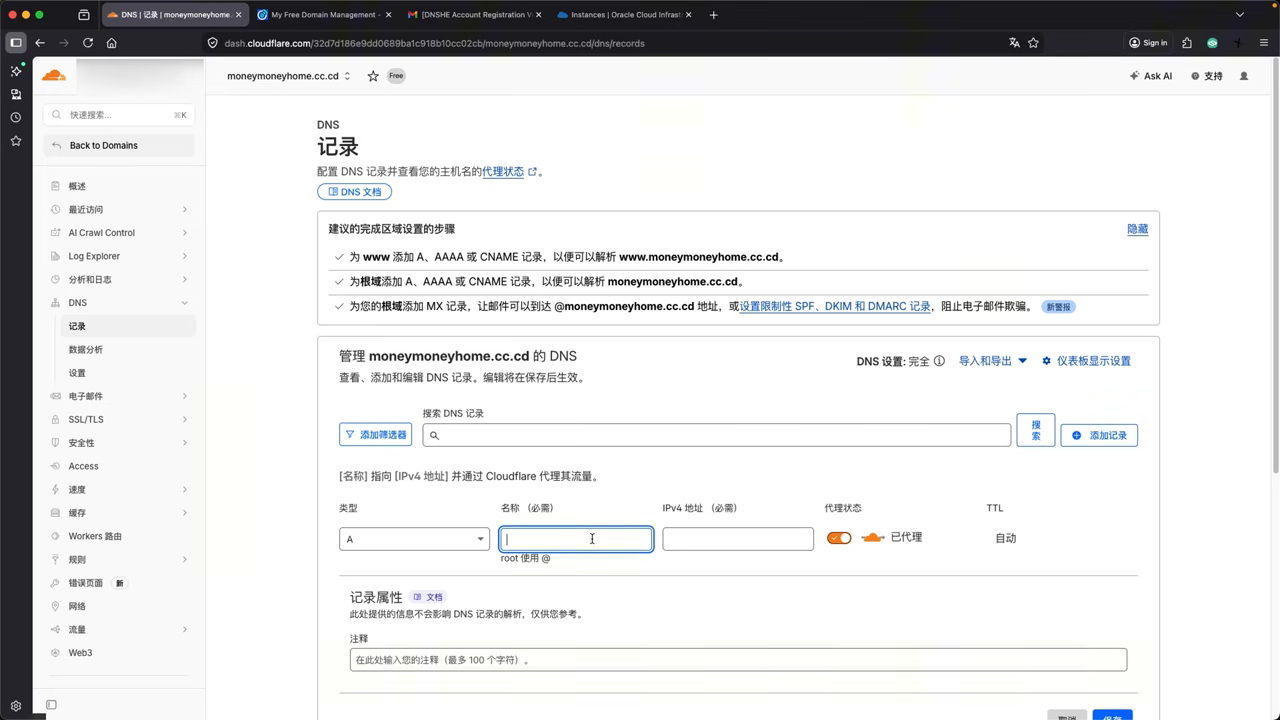Expand the 导入和导出 dropdown

pyautogui.click(x=993, y=361)
